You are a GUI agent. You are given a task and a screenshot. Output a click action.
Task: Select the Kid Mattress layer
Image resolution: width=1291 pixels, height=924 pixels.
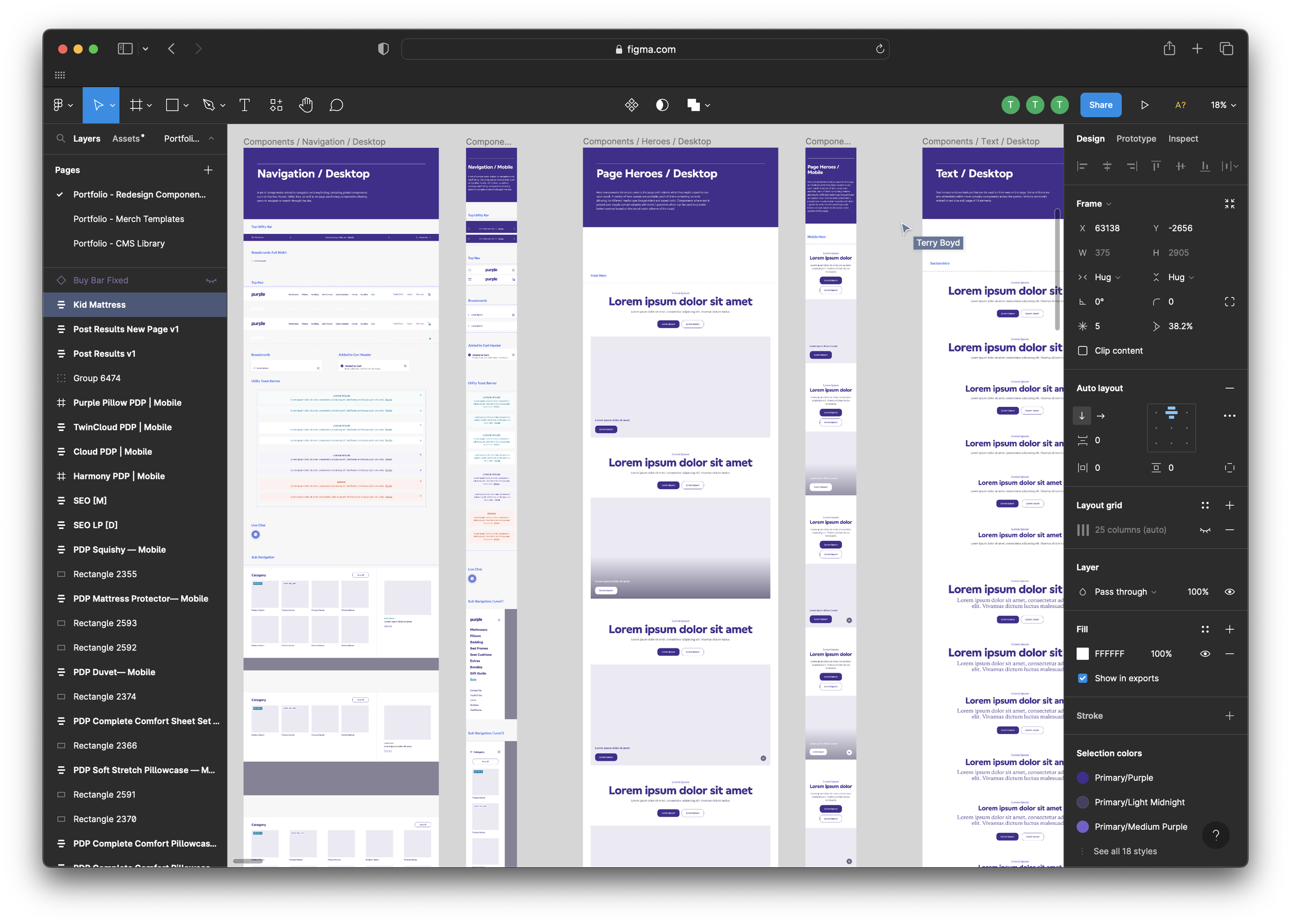tap(99, 305)
